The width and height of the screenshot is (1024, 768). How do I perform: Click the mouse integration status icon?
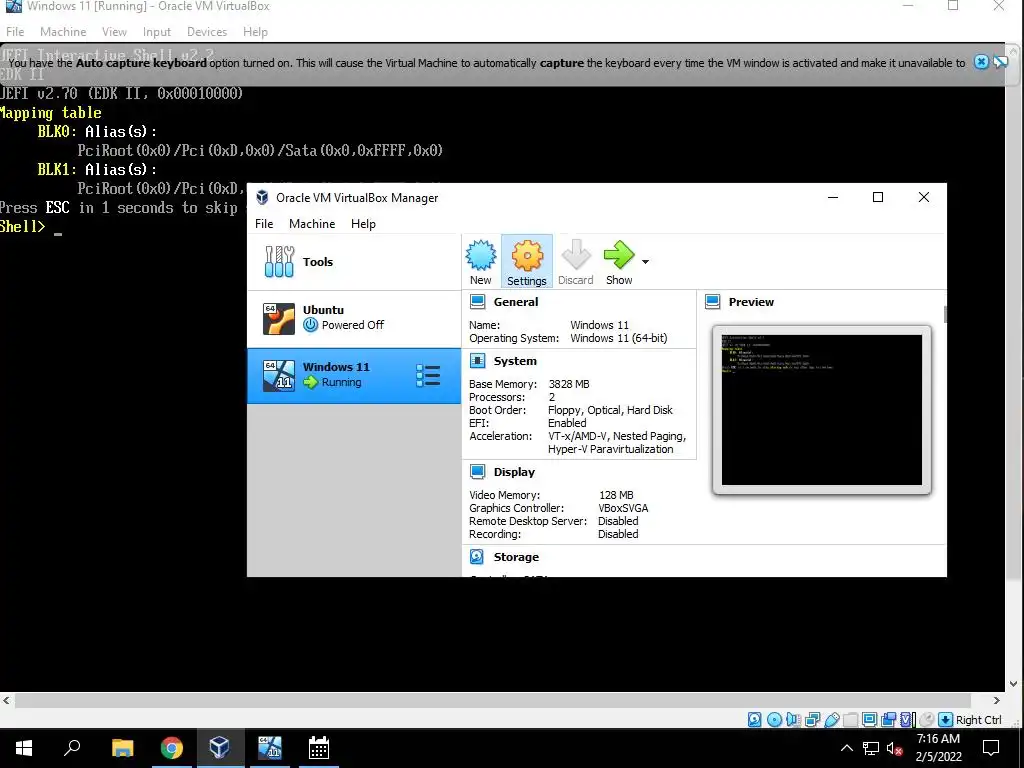[x=926, y=720]
